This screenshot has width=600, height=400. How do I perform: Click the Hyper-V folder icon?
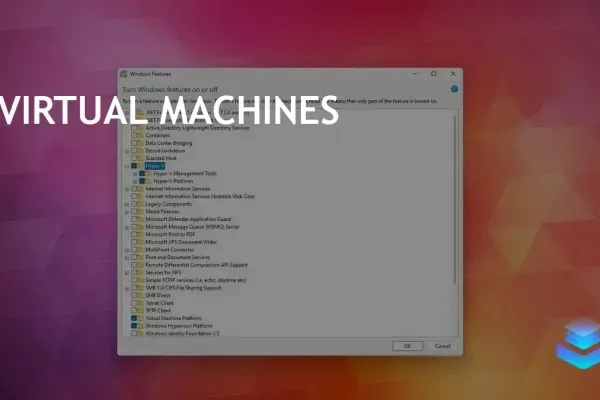[140, 166]
